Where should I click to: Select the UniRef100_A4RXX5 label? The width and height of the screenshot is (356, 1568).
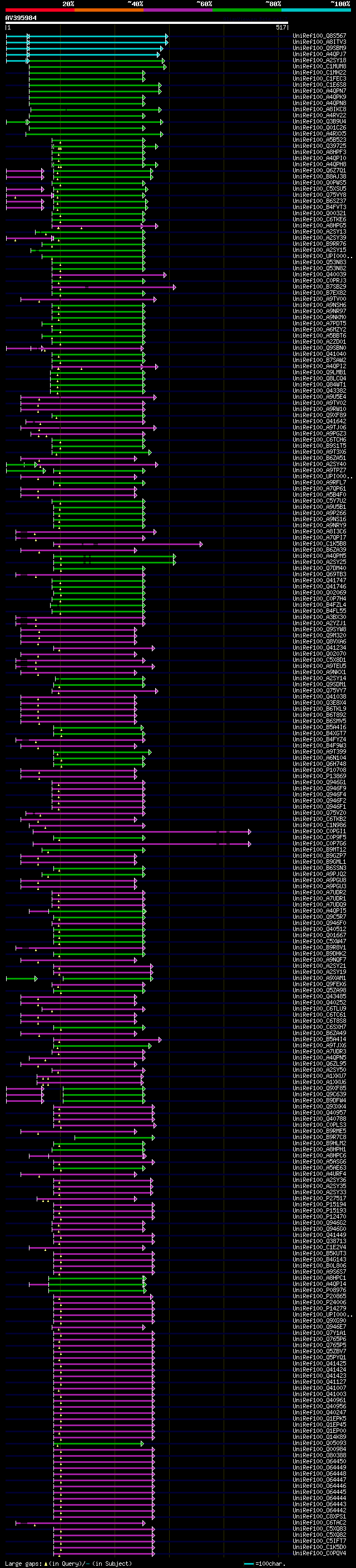(x=319, y=134)
